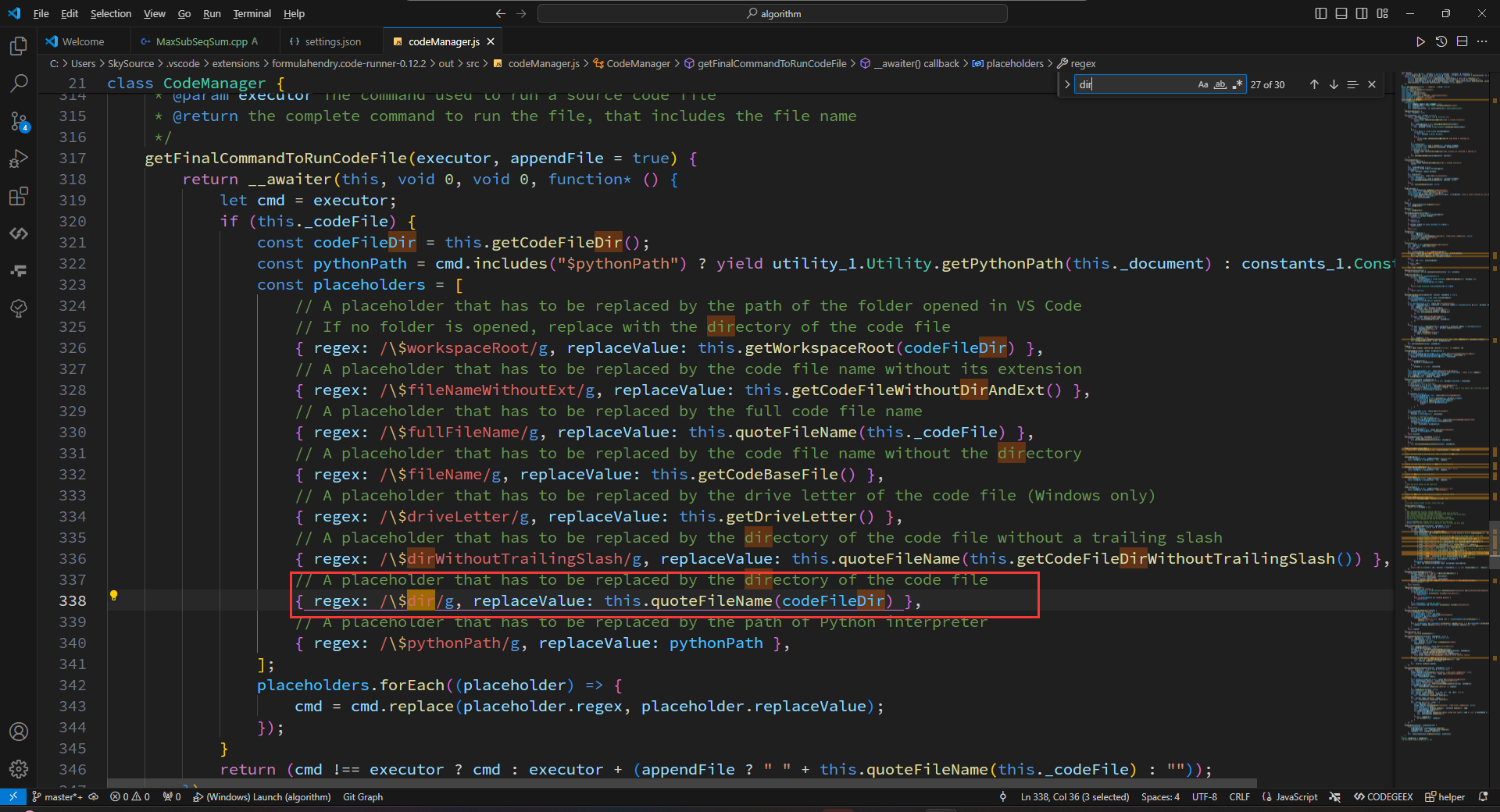Expand the 'SkySource' breadcrumb segment
Image resolution: width=1500 pixels, height=812 pixels.
click(x=130, y=63)
